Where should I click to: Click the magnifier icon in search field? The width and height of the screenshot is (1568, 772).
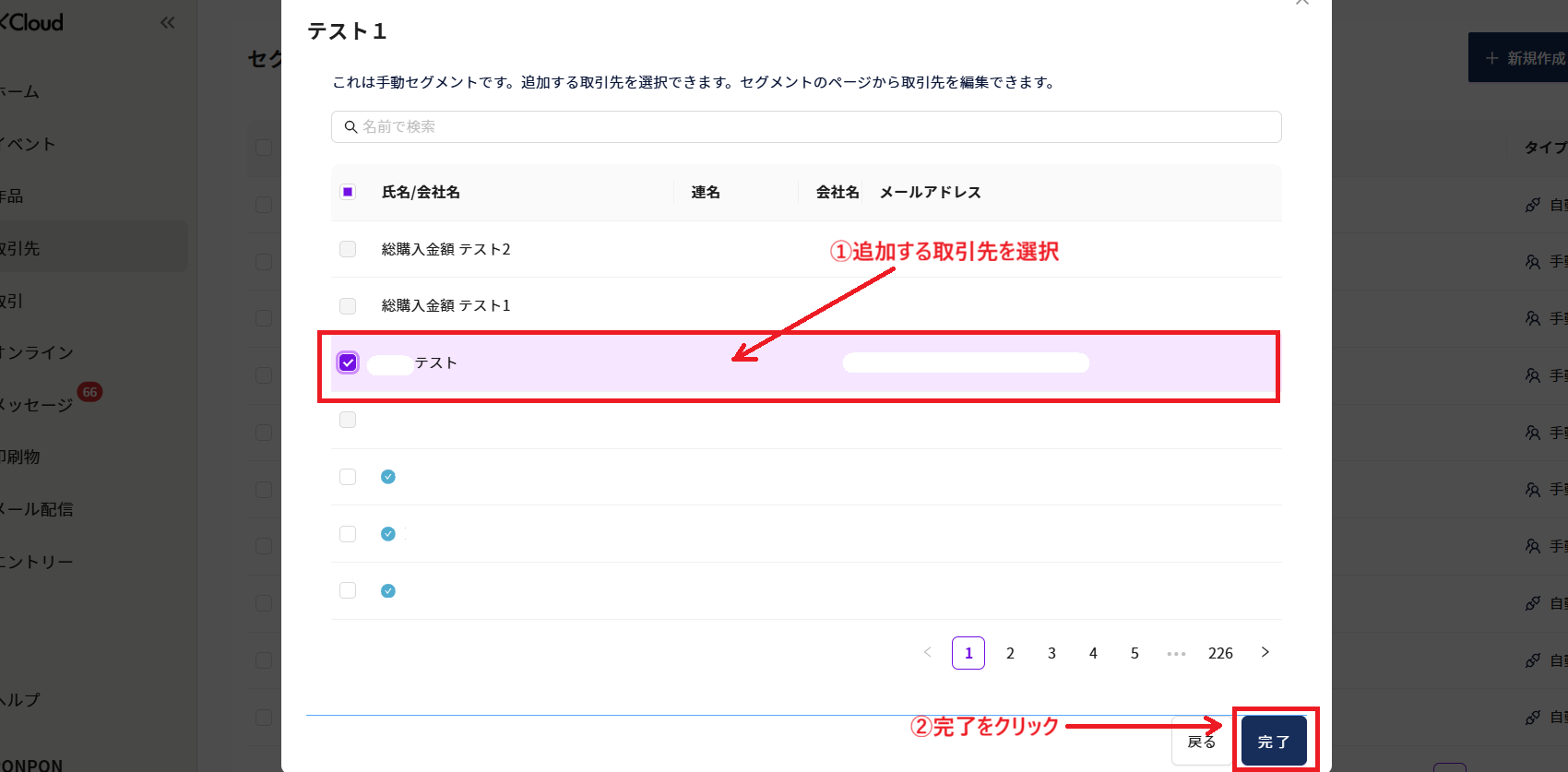[x=350, y=126]
